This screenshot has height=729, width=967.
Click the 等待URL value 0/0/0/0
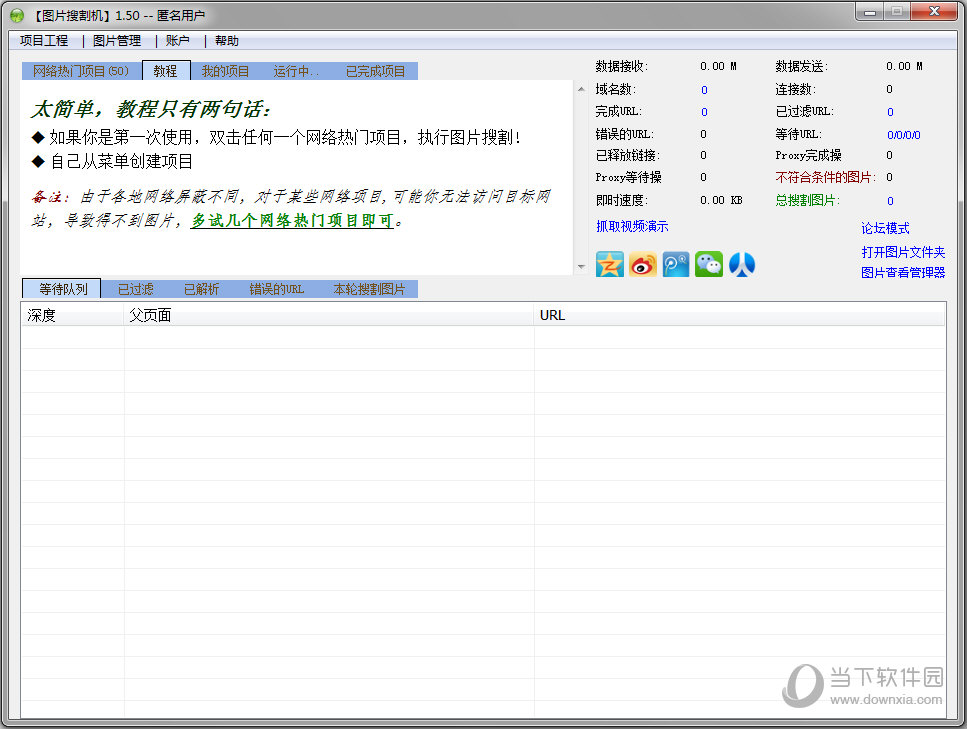coord(903,135)
